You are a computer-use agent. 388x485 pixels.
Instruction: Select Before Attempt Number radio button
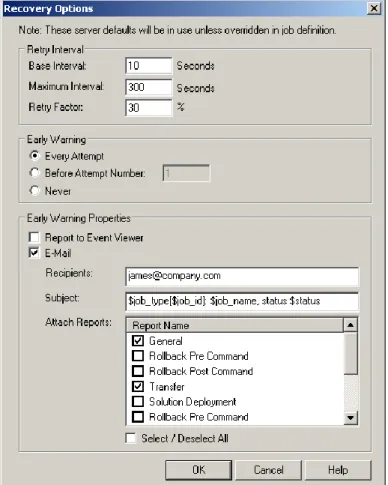(35, 173)
